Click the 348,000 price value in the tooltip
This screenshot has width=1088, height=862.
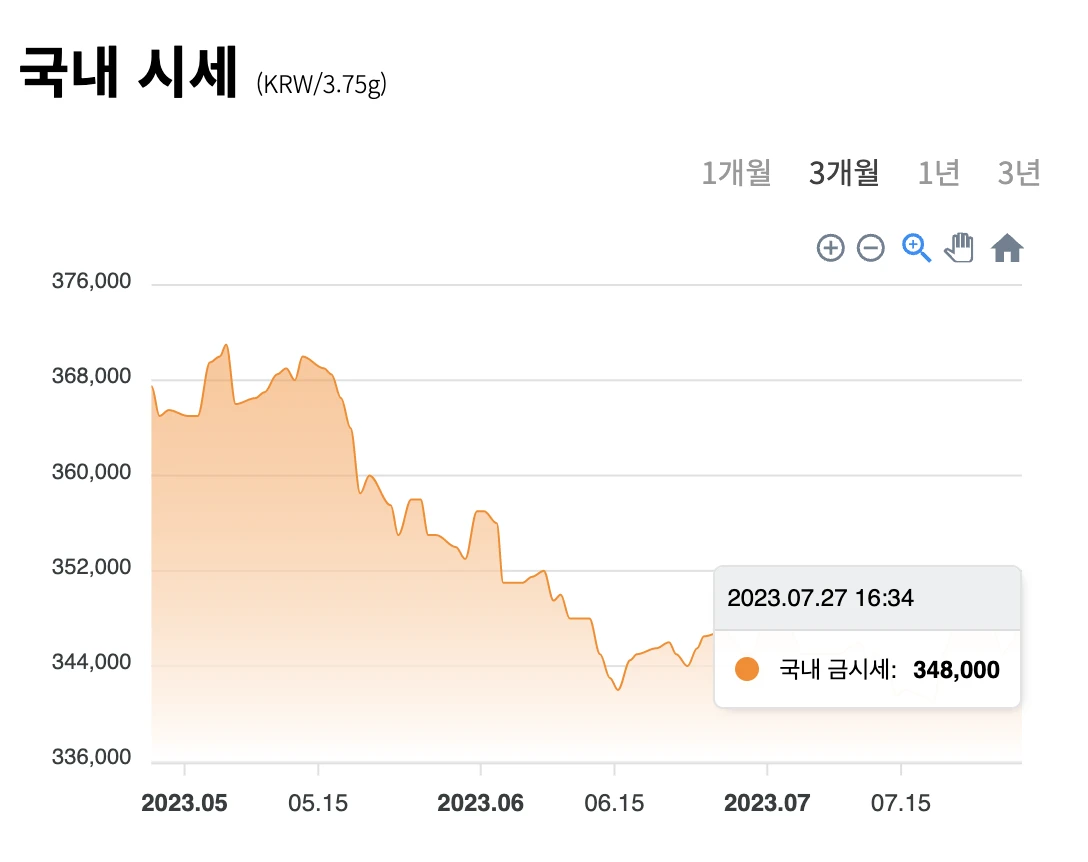pyautogui.click(x=957, y=670)
